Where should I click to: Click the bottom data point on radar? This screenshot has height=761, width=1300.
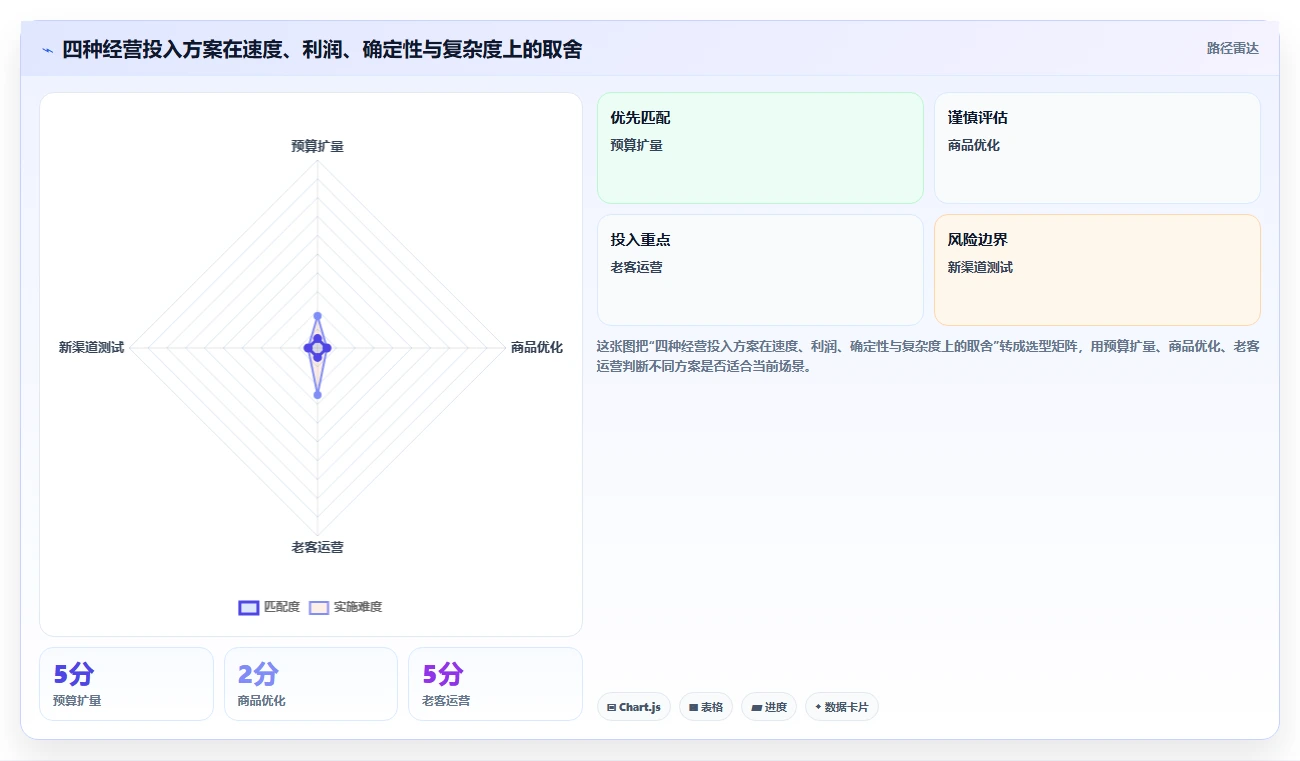pyautogui.click(x=317, y=395)
